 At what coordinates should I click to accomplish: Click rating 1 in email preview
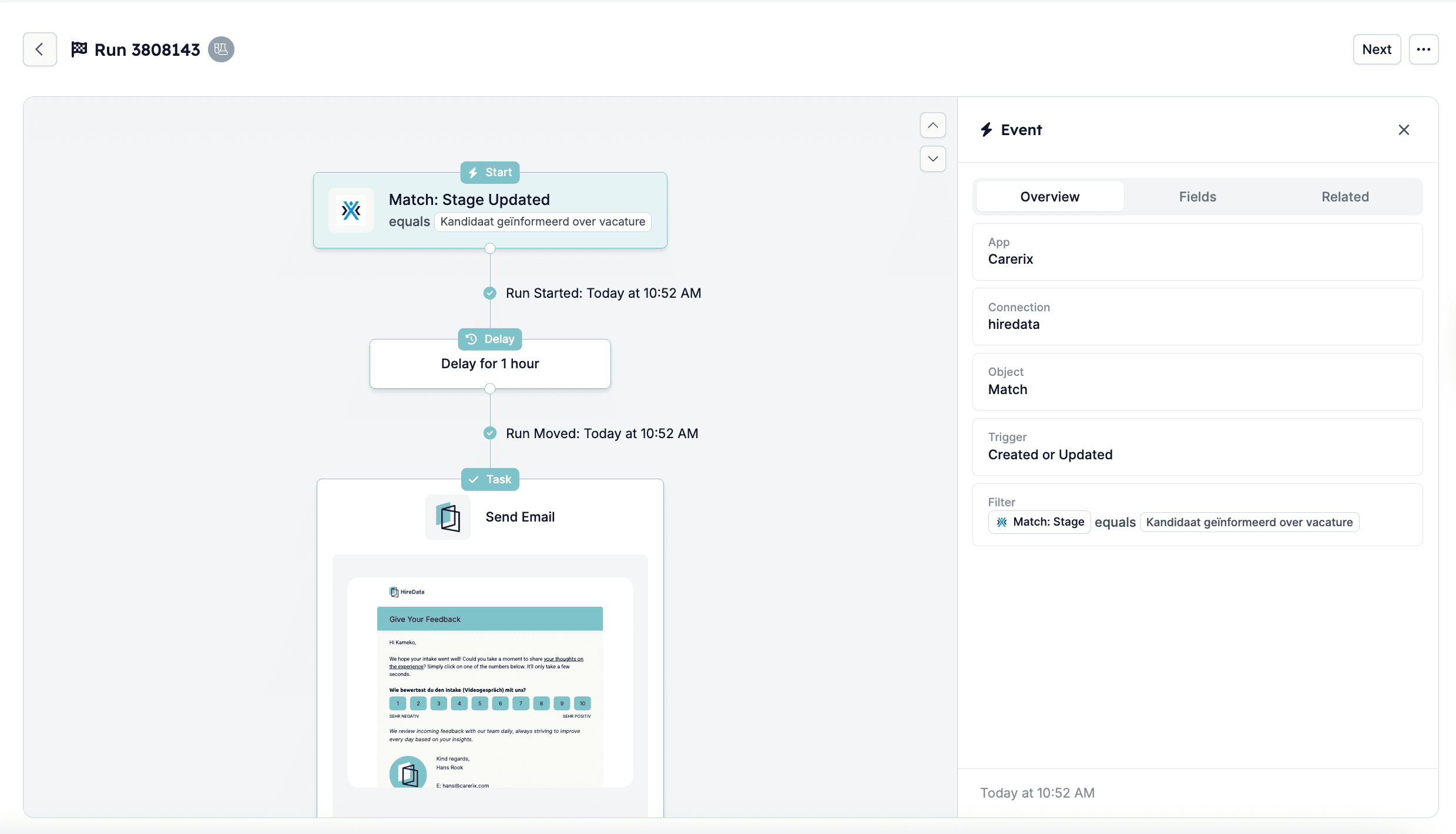point(398,703)
